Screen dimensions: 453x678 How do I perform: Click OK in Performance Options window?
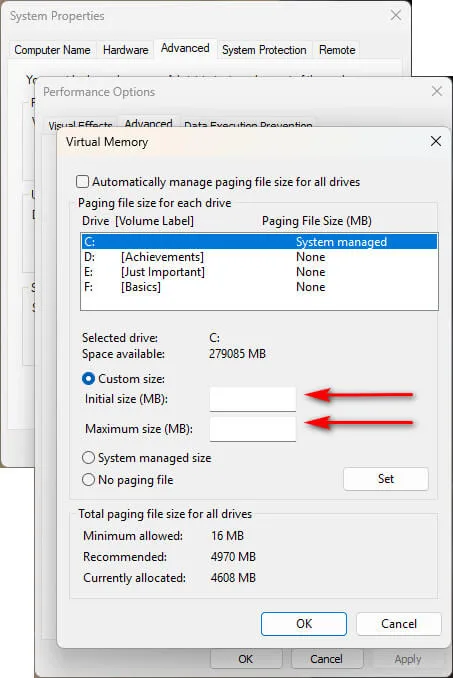point(245,659)
